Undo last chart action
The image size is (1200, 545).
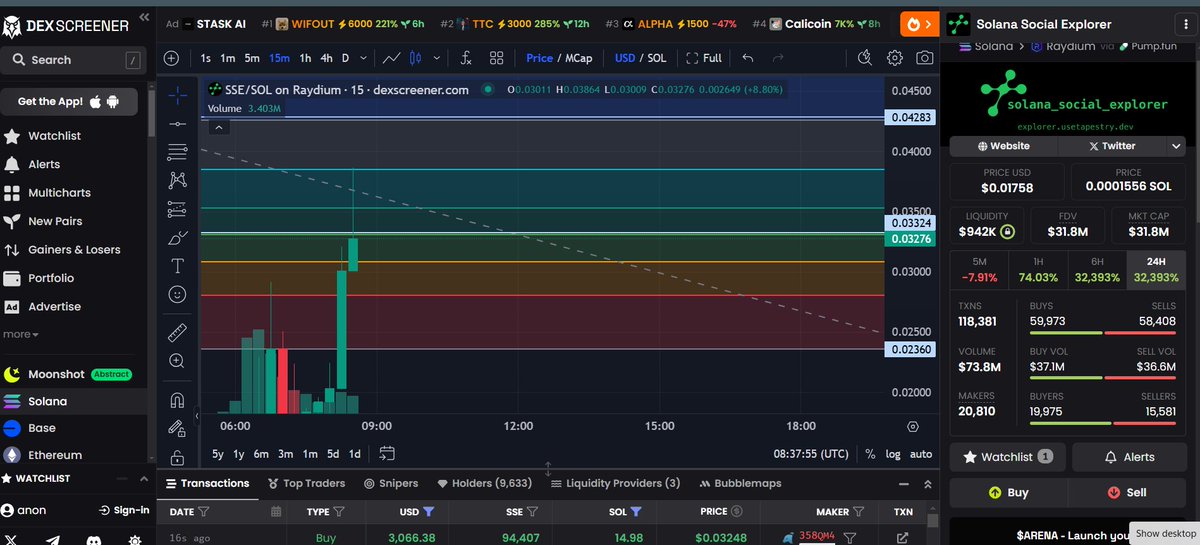click(748, 58)
